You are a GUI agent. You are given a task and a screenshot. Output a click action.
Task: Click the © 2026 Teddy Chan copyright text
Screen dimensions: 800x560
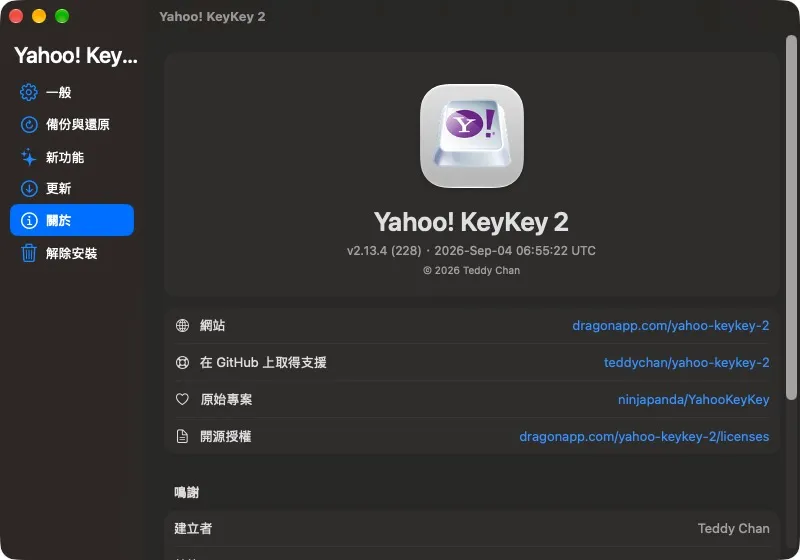471,270
